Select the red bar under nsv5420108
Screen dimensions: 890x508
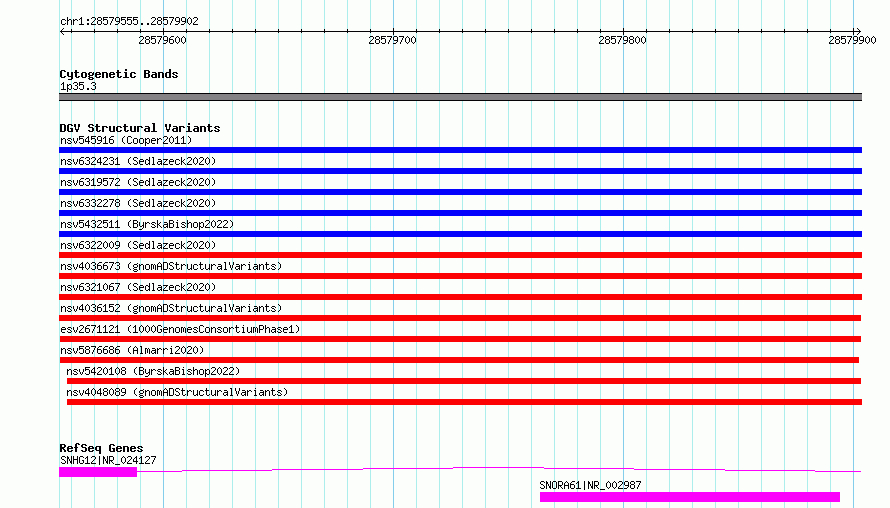tap(464, 381)
